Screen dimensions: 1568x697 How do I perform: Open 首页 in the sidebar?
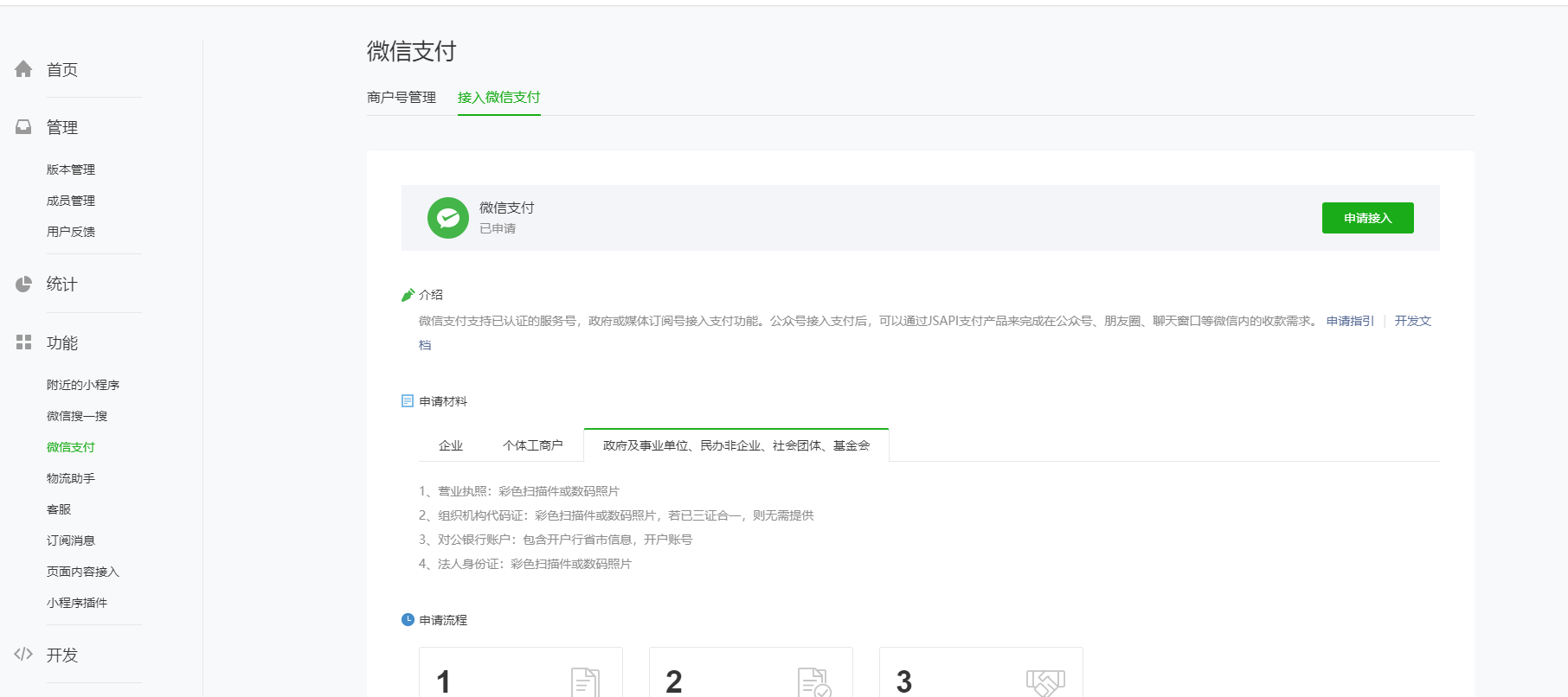coord(62,70)
